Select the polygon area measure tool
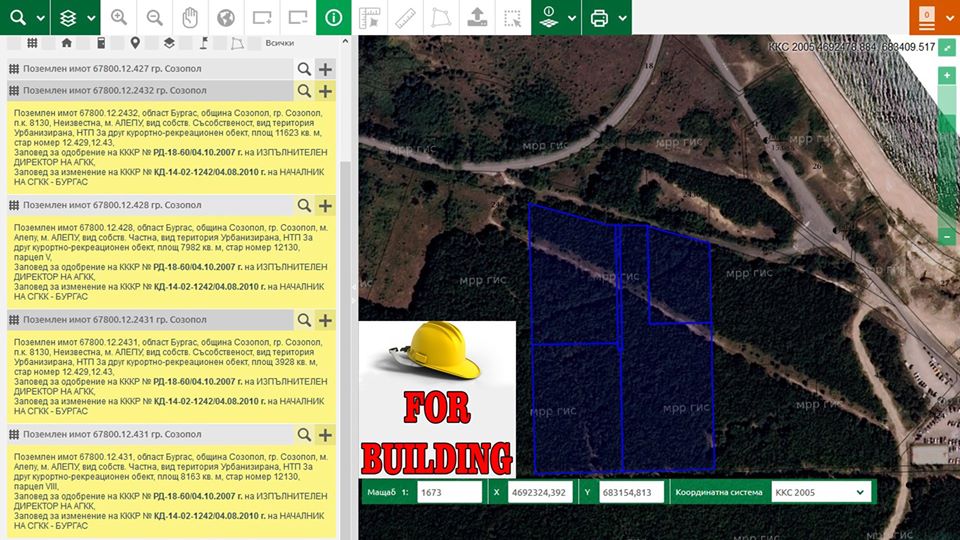Viewport: 960px width, 540px height. point(440,18)
